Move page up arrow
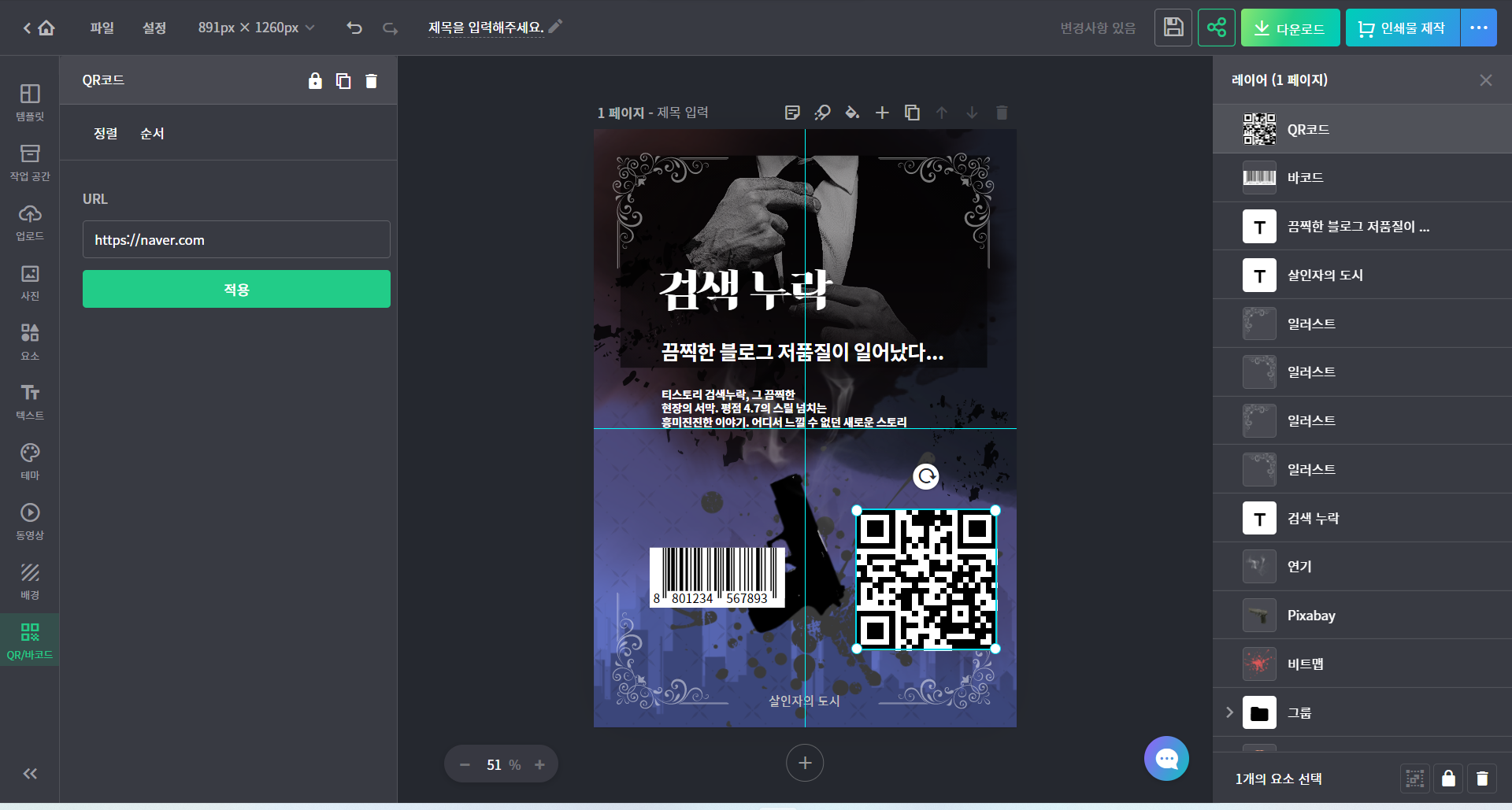The image size is (1512, 810). pyautogui.click(x=942, y=113)
